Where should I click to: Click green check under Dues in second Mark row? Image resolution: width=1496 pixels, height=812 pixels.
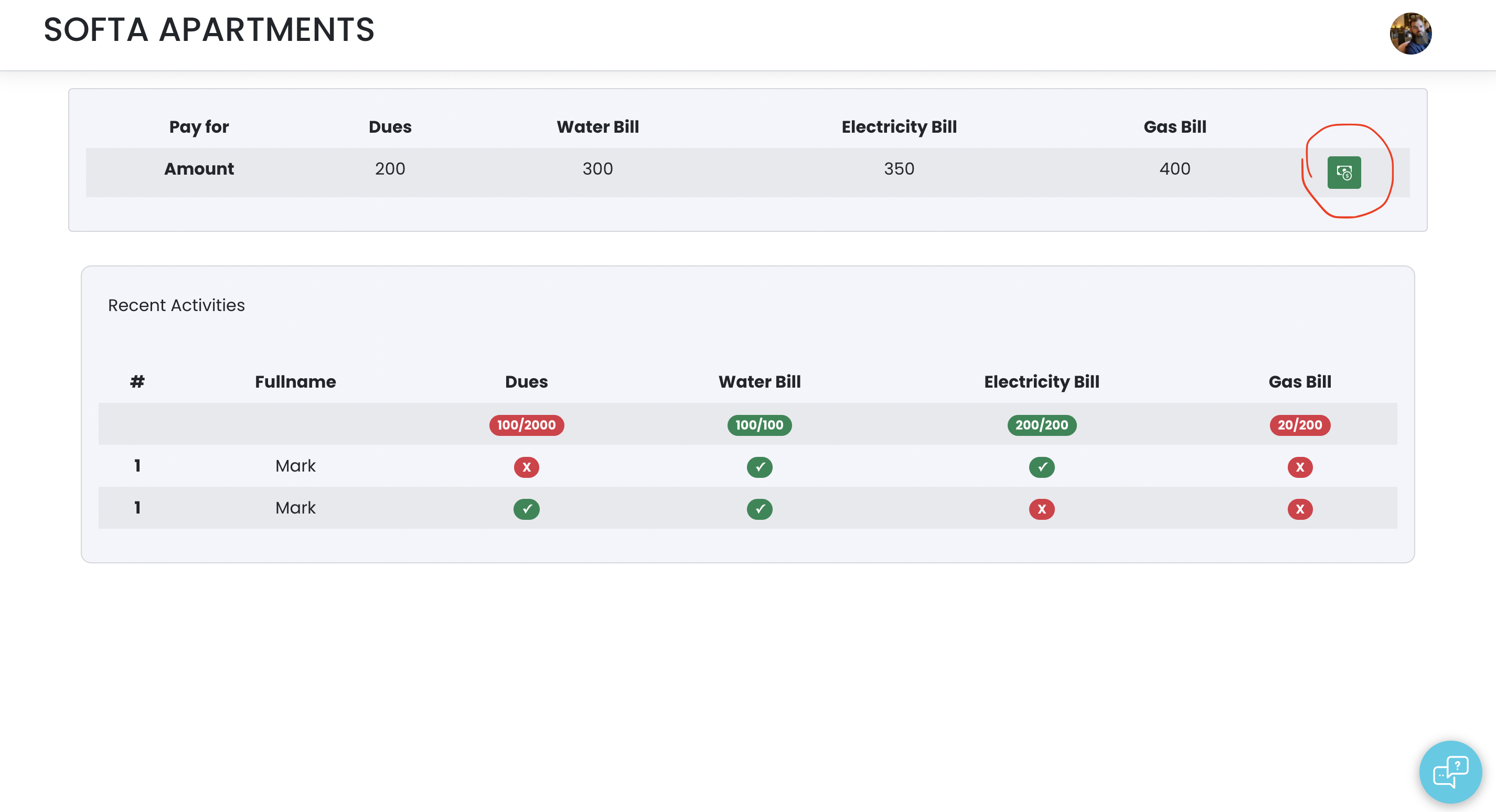[x=526, y=509]
